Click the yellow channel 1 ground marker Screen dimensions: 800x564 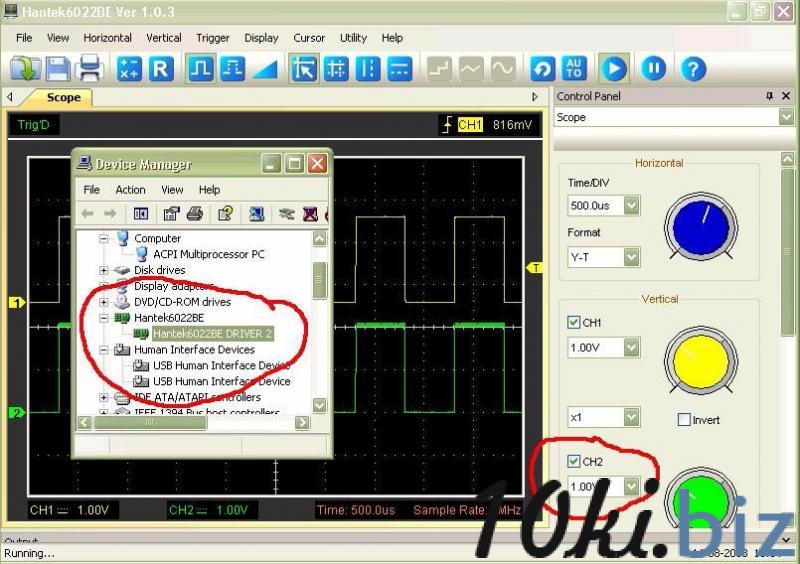17,303
